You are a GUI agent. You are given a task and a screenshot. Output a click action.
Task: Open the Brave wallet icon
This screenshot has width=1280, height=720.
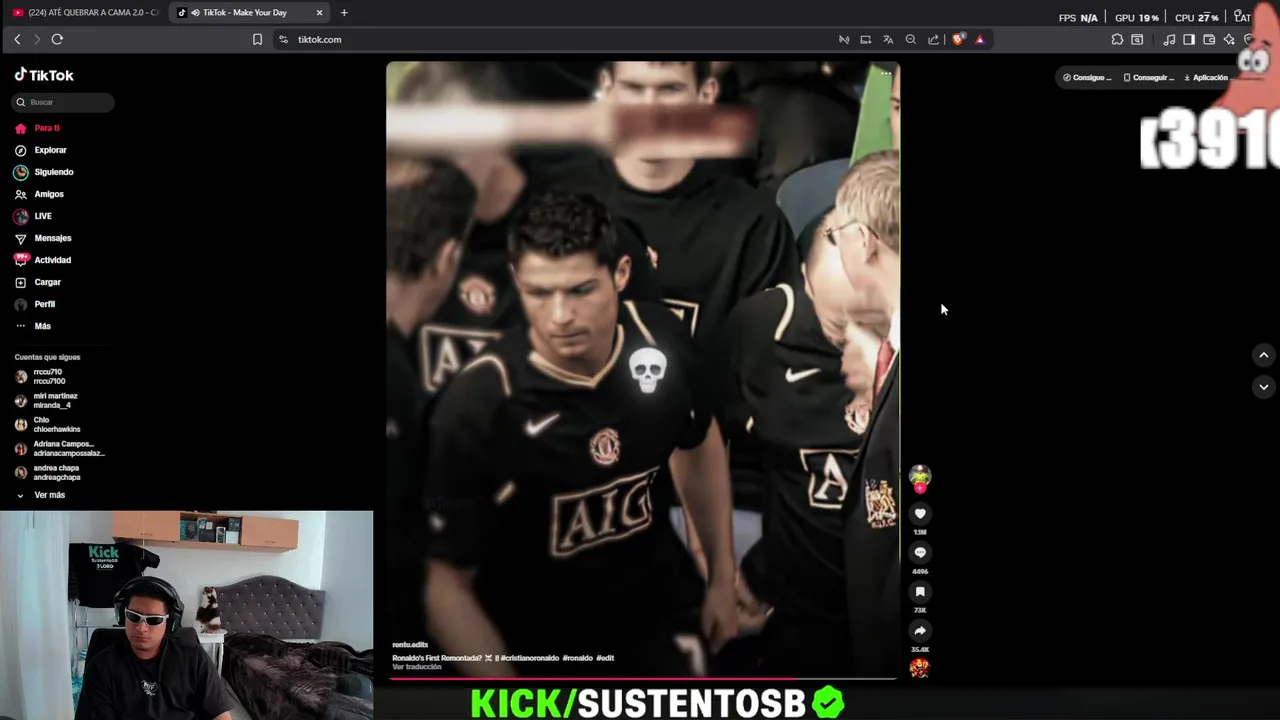[1209, 40]
